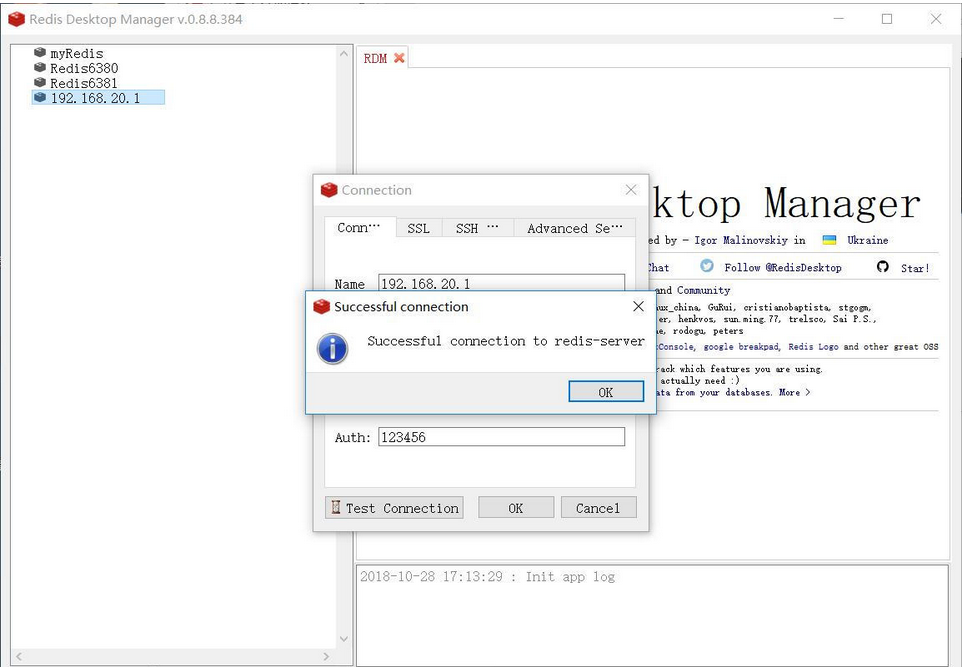Image resolution: width=971 pixels, height=667 pixels.
Task: Select Redis6381 connection in tree
Action: 84,83
